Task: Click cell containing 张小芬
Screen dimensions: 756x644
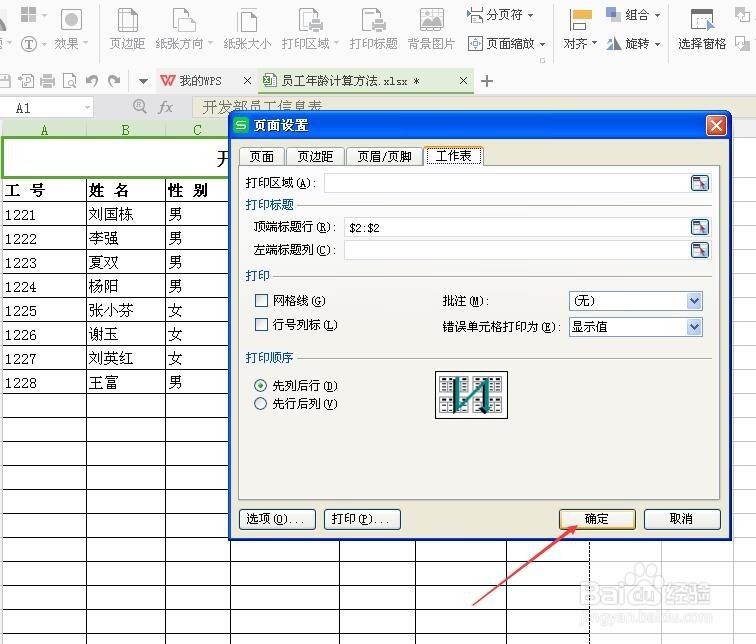Action: (126, 310)
